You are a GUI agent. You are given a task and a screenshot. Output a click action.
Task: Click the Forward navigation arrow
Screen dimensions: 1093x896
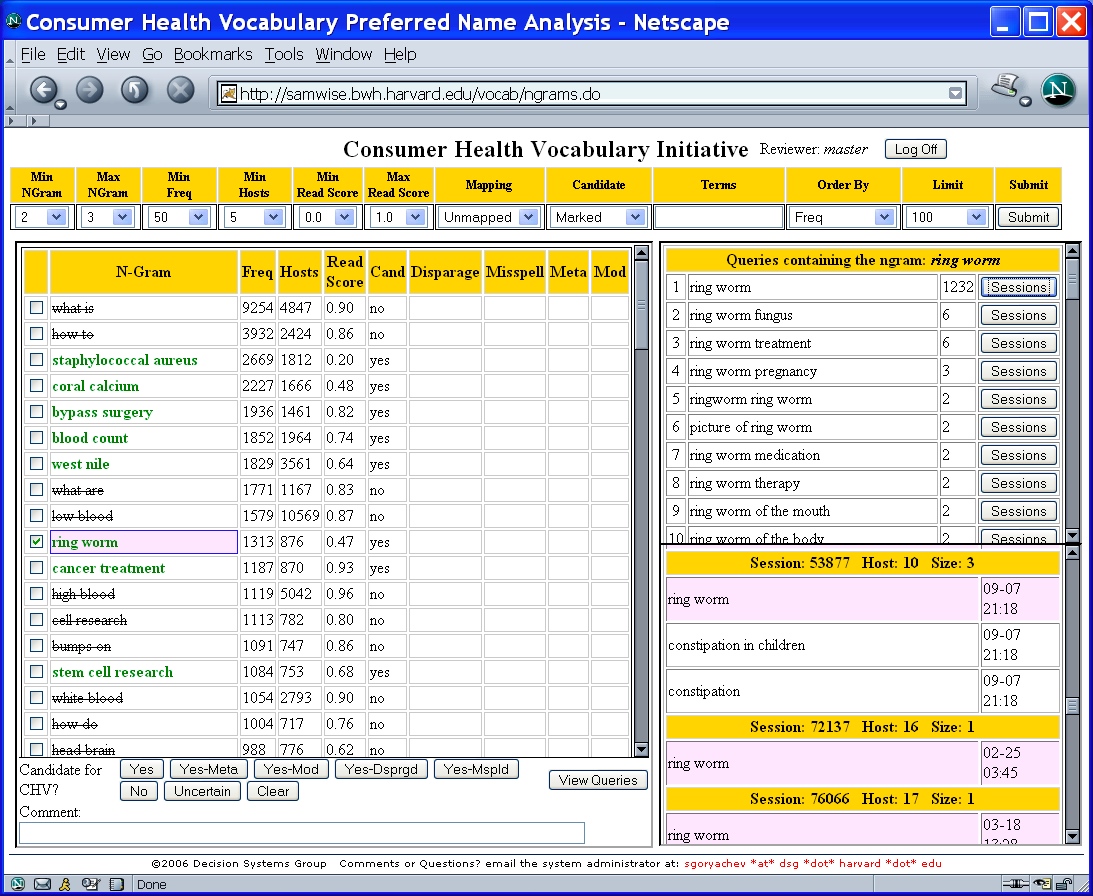pos(90,91)
